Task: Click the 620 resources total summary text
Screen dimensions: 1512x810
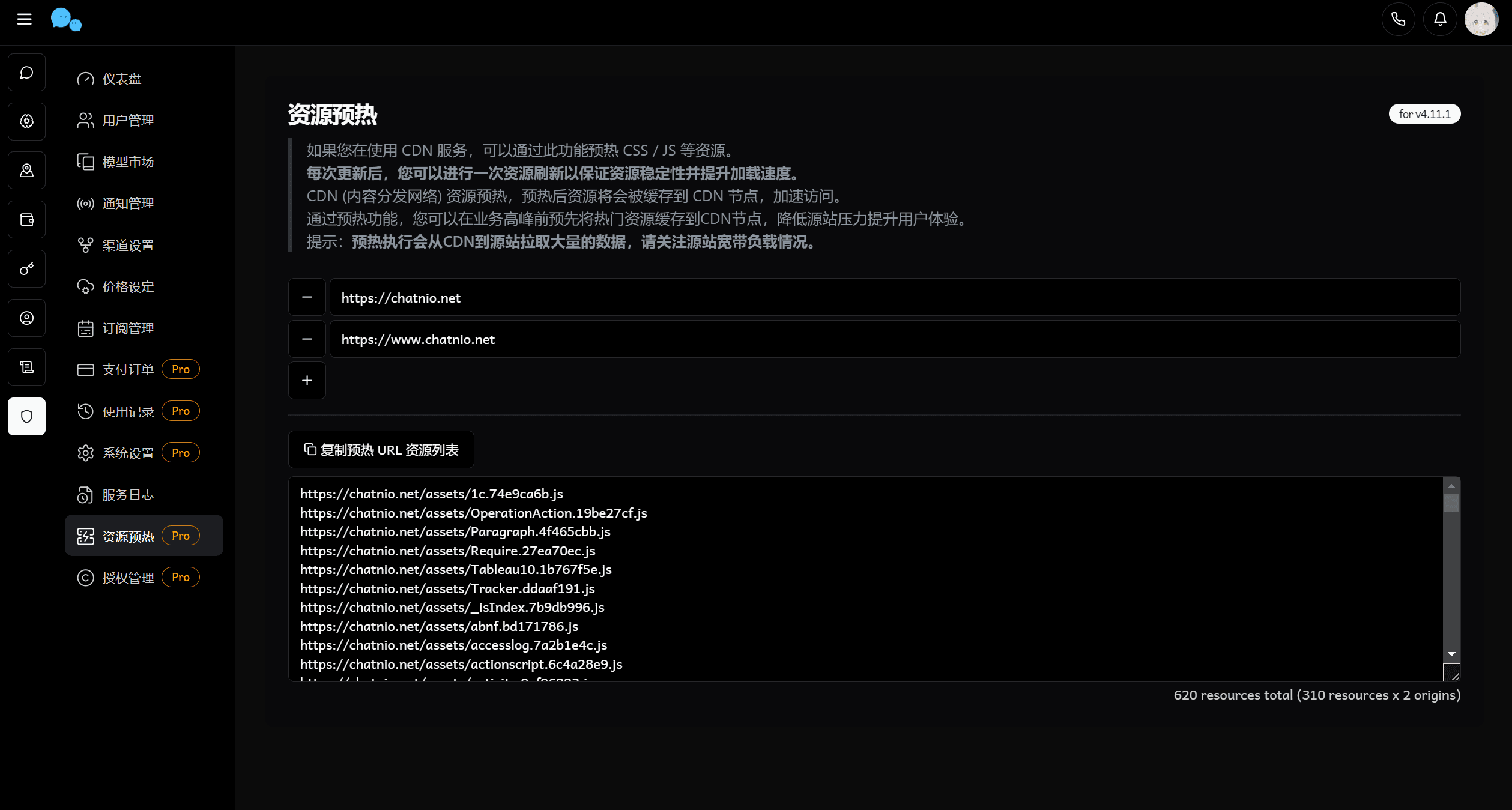Action: tap(1317, 695)
